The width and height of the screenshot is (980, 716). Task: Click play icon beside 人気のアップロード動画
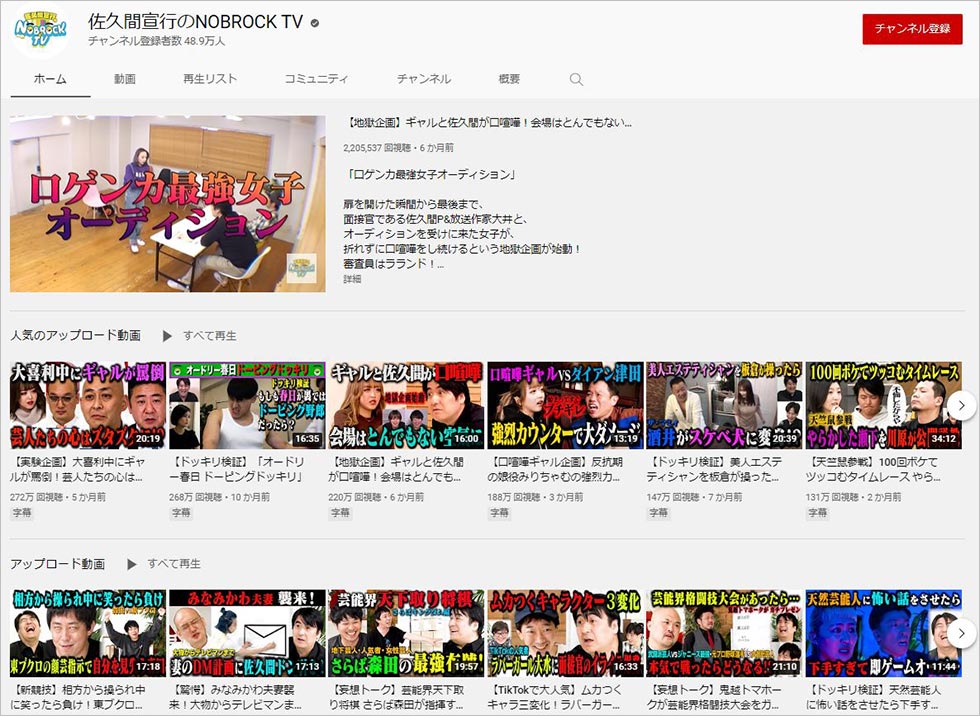tap(167, 336)
